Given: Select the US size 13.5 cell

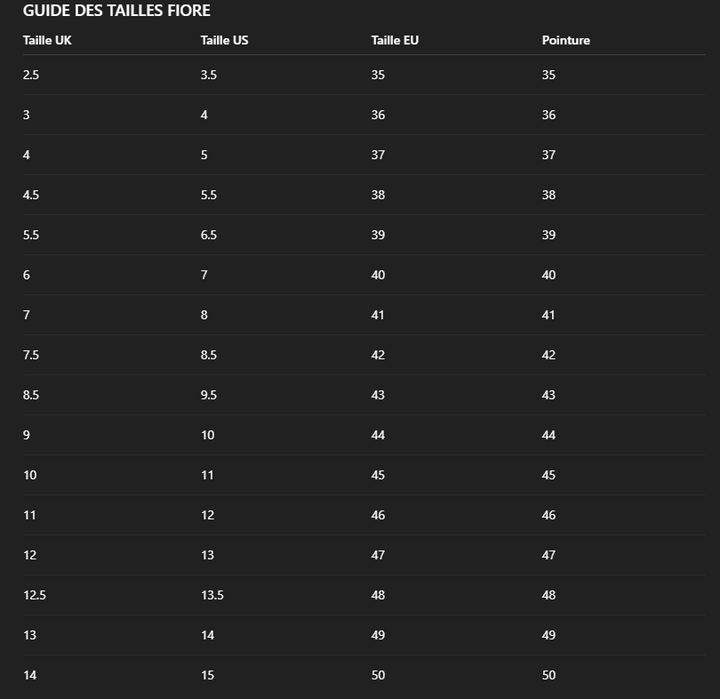Looking at the screenshot, I should (x=212, y=595).
